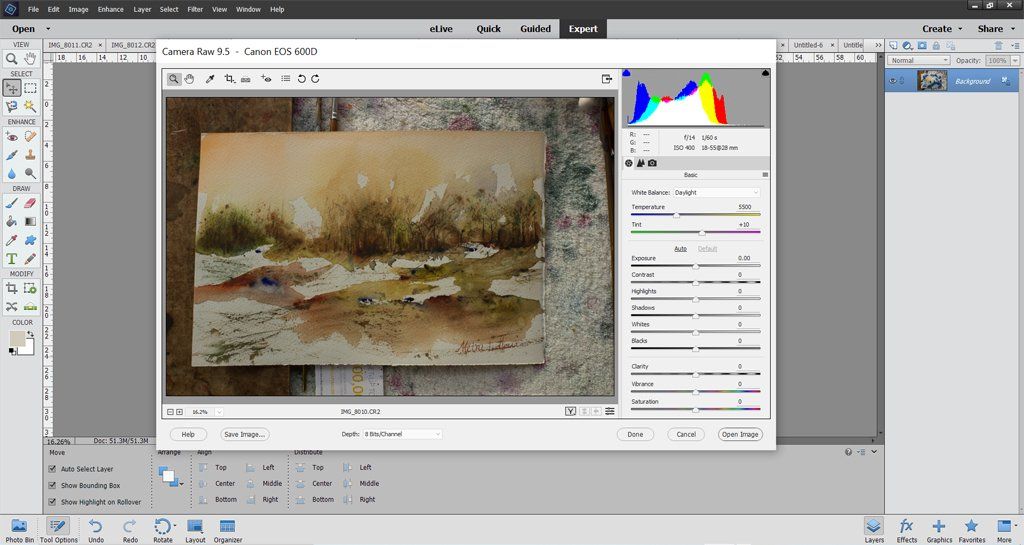Viewport: 1024px width, 545px height.
Task: Toggle before/after preview Y button
Action: click(570, 411)
